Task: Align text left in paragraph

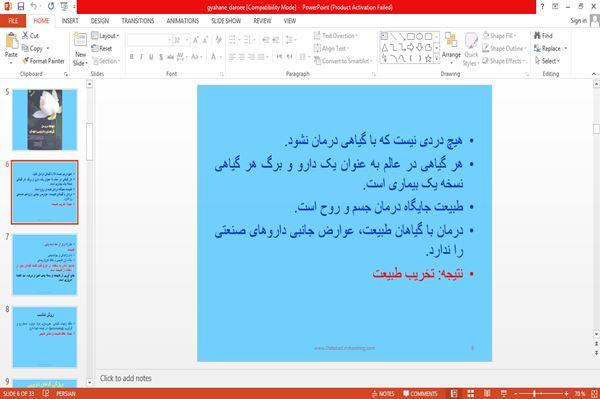Action: coord(232,57)
